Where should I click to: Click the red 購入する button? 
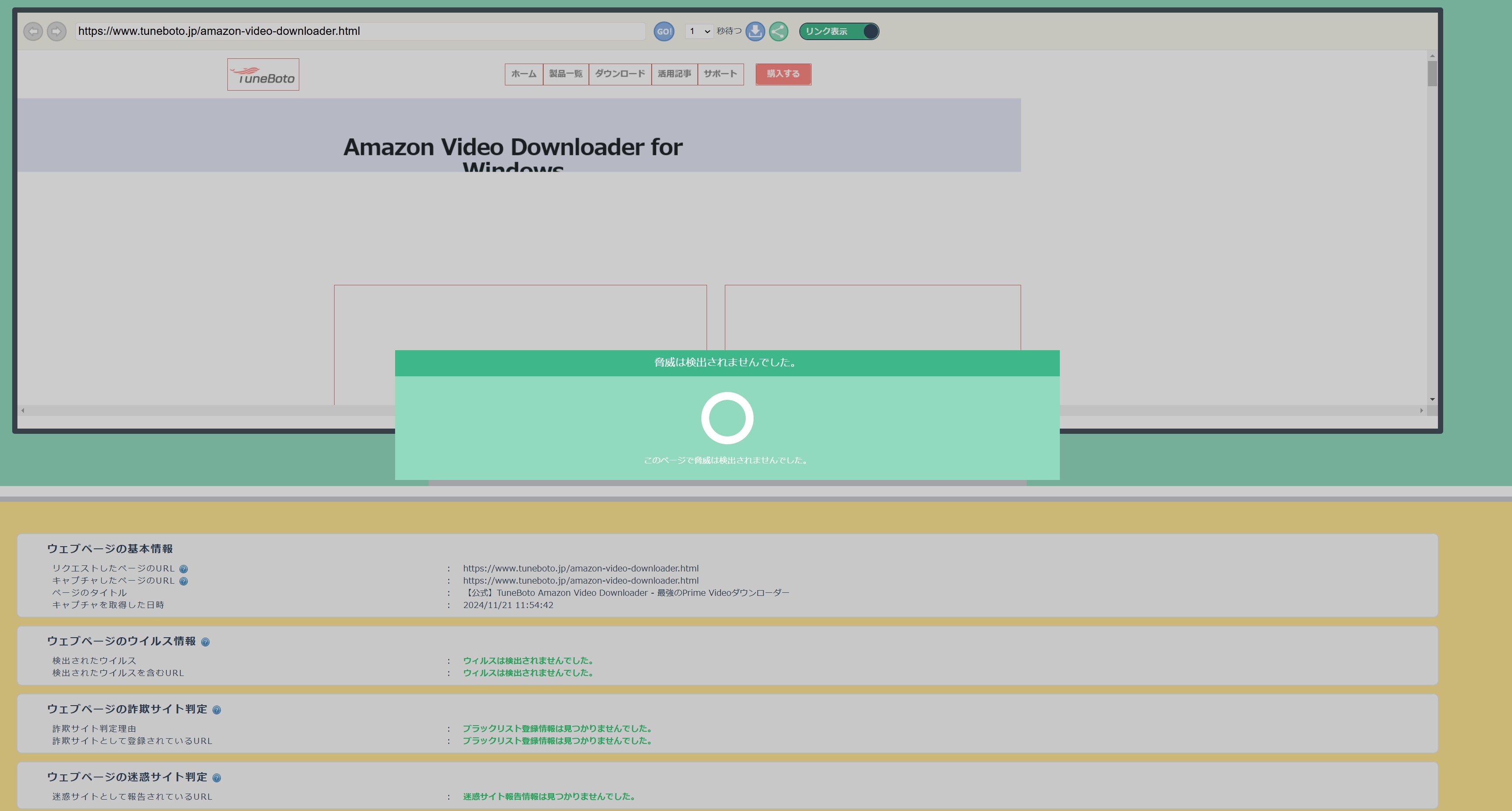click(x=783, y=74)
